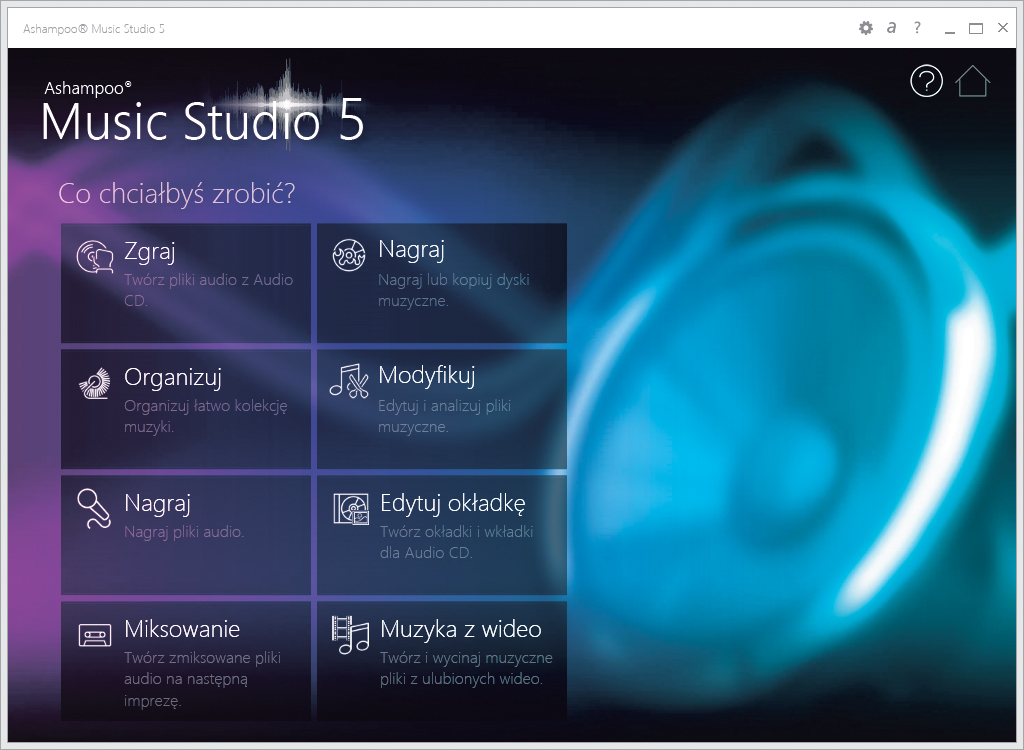Screen dimensions: 1024x750
Task: Select the Modyfikuj note-editing icon
Action: coord(348,381)
